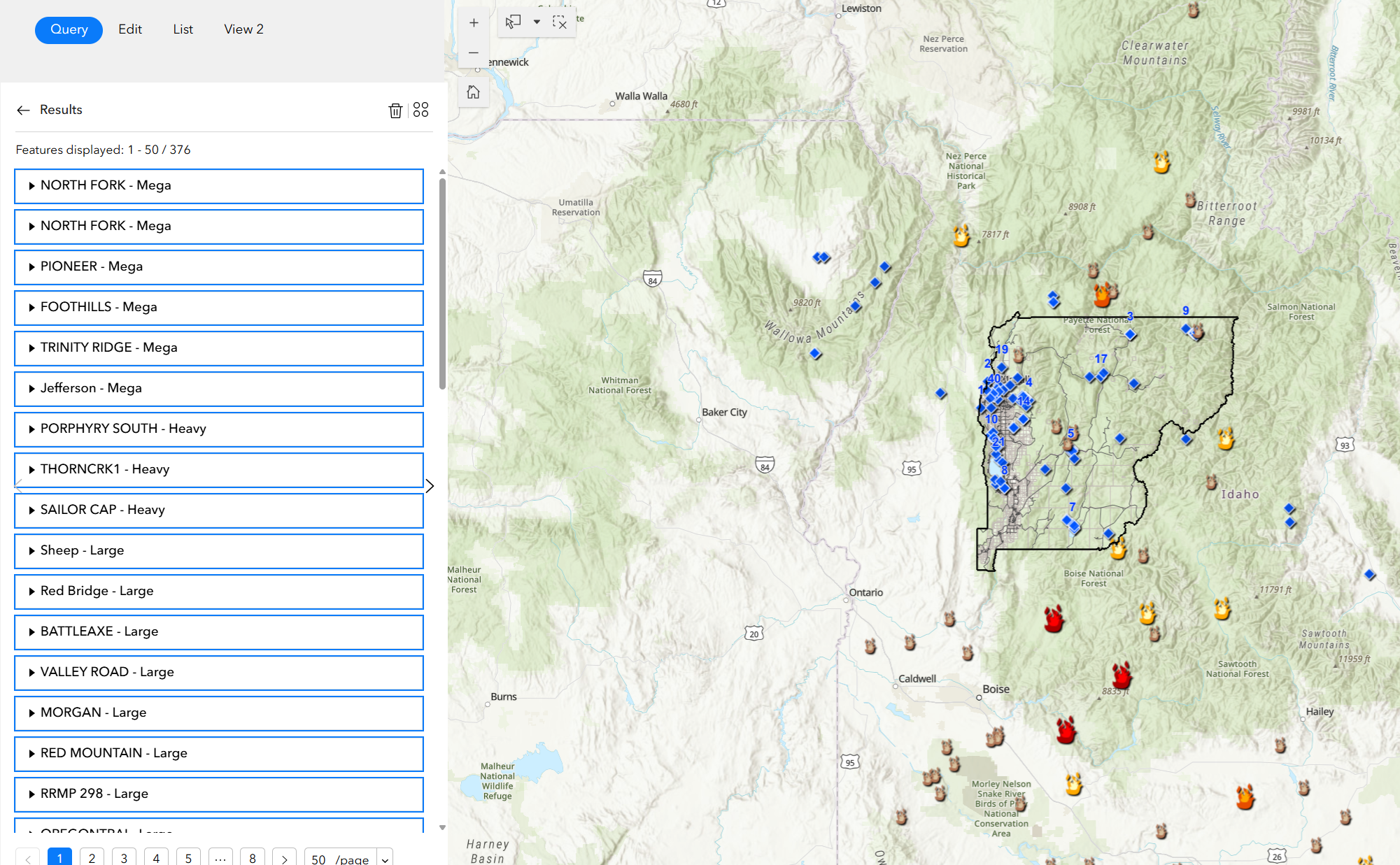This screenshot has height=865, width=1400.
Task: Click red flame icon above 8835 ft label
Action: (1122, 675)
